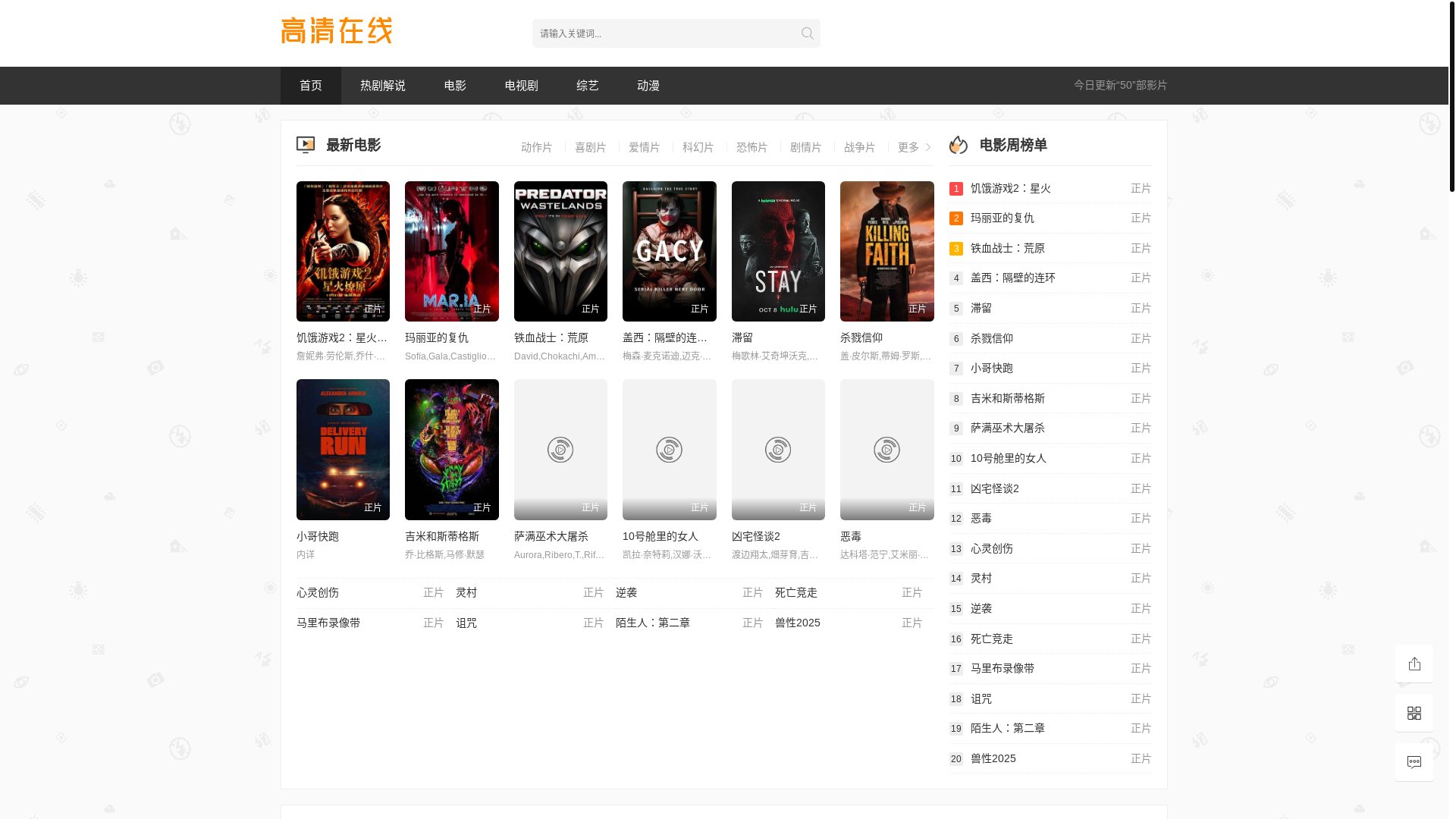The width and height of the screenshot is (1456, 819).
Task: Click play placeholder for 凶宅怪谈2
Action: [x=778, y=450]
